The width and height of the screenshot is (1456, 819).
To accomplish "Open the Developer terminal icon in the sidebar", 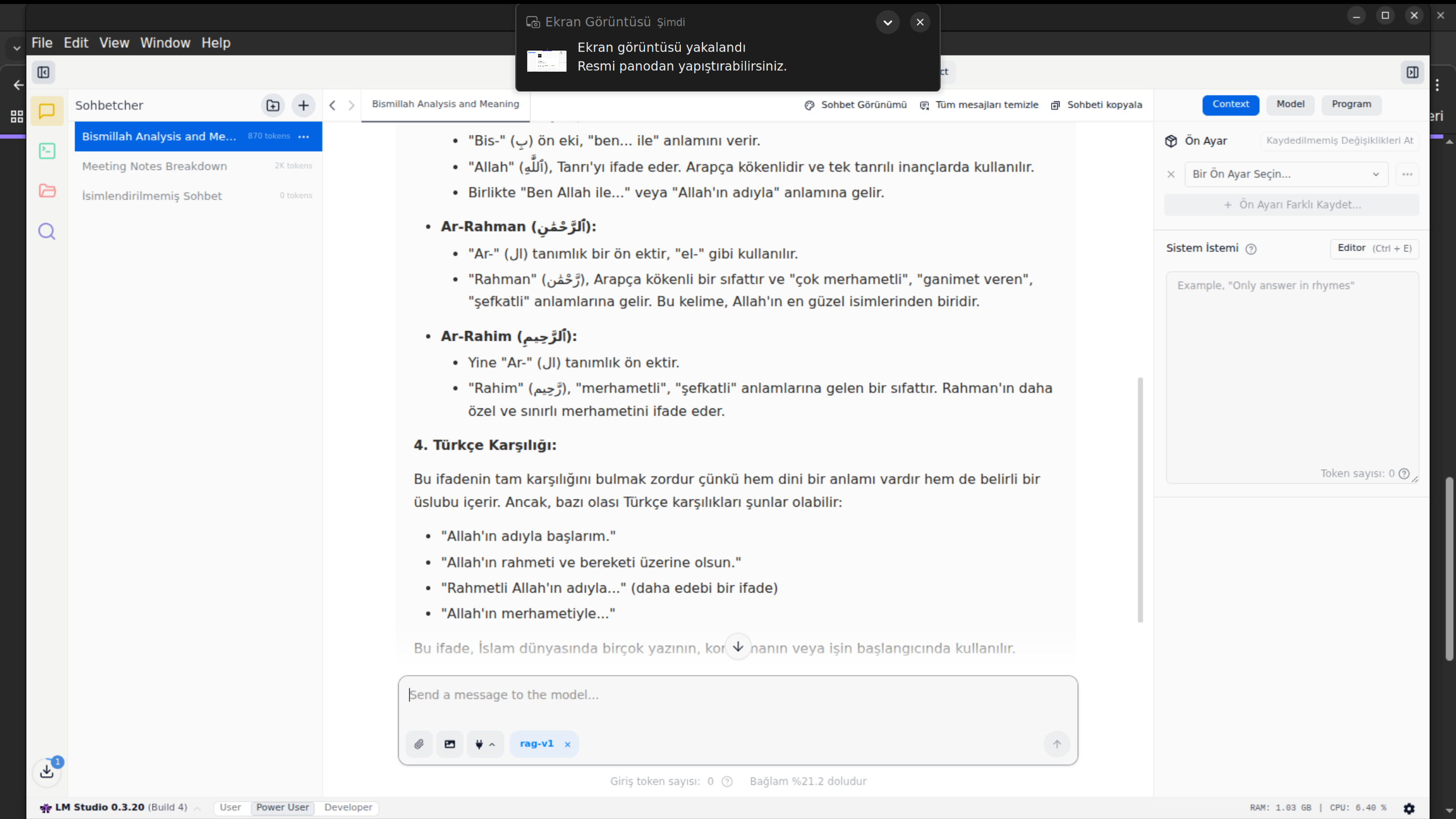I will click(47, 151).
